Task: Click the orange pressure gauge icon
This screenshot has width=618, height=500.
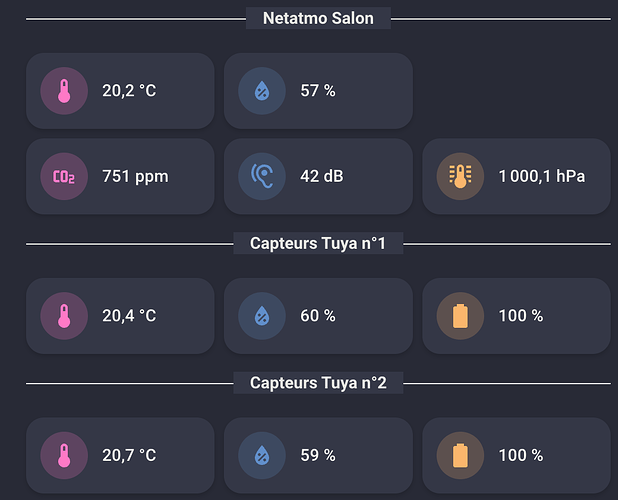Action: pyautogui.click(x=460, y=177)
